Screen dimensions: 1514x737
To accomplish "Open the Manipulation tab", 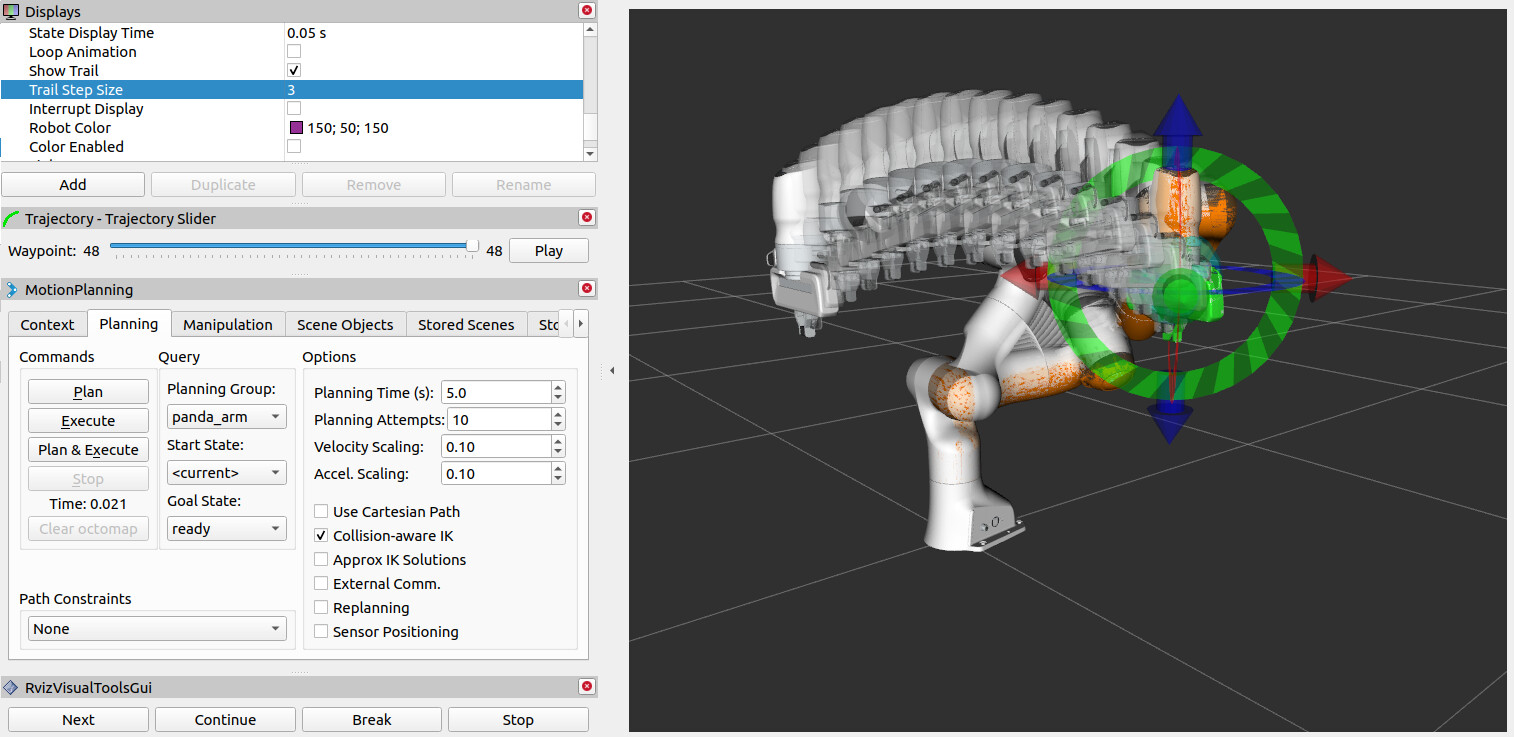I will tap(227, 324).
